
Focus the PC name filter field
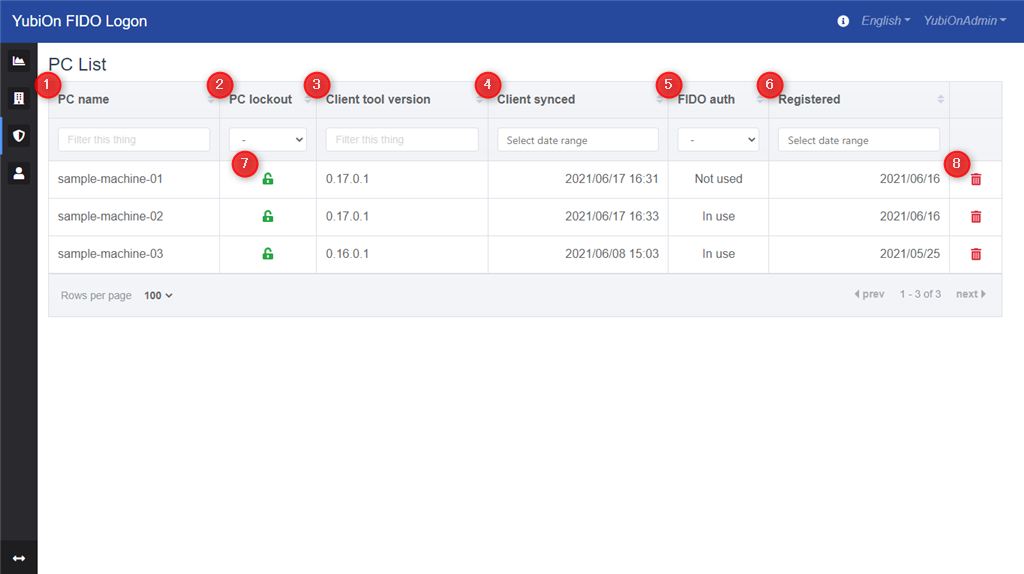(134, 140)
